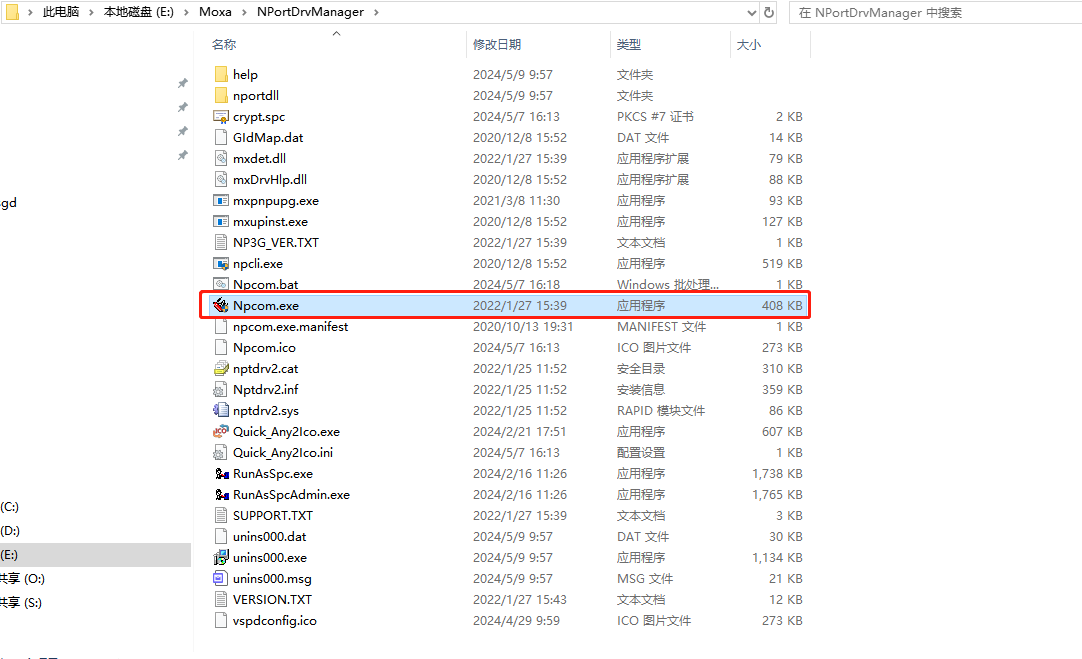Viewport: 1082px width, 659px height.
Task: Expand the chevron after 本地磁盘 (E:) breadcrumb
Action: coord(186,12)
